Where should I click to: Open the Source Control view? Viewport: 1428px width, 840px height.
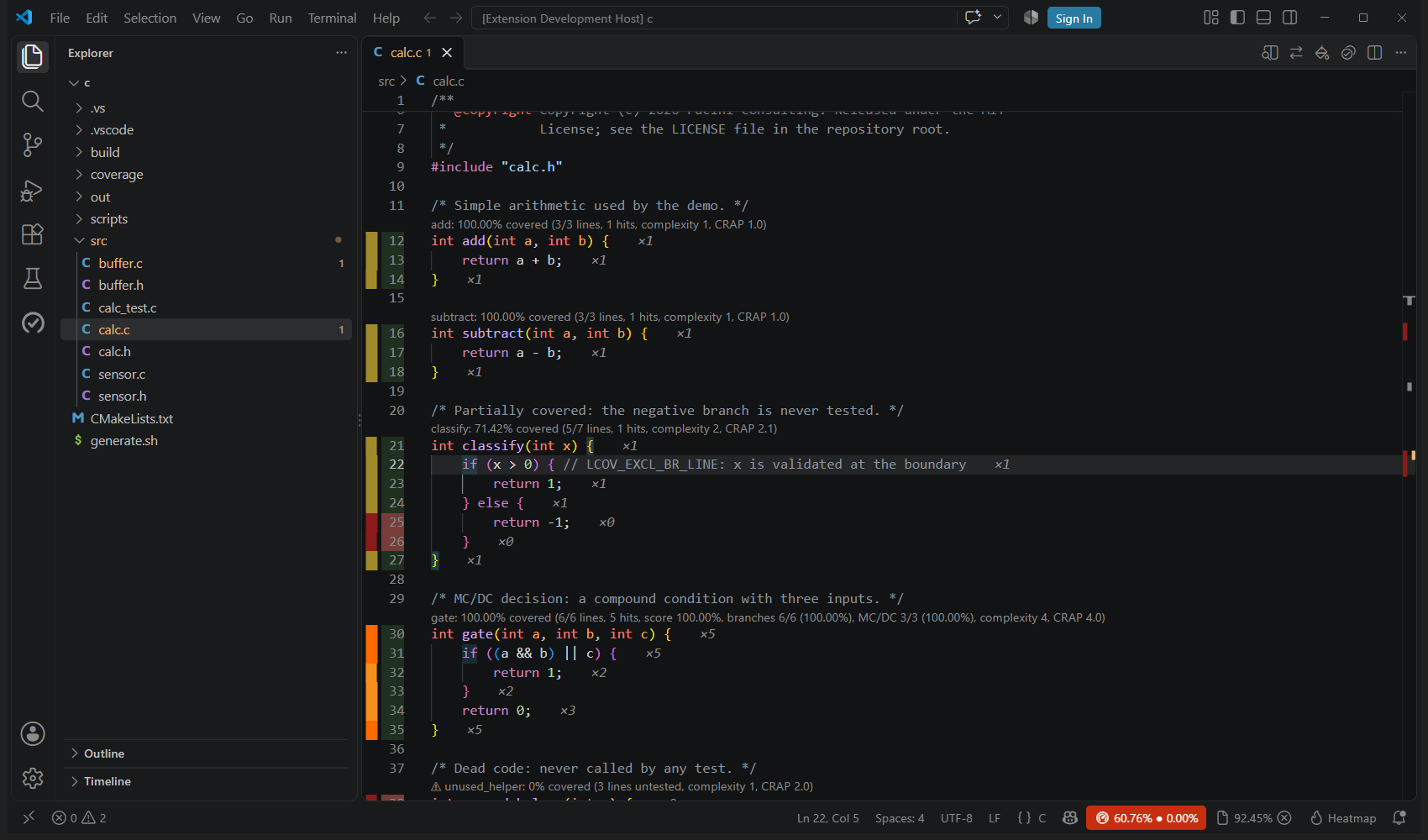32,145
